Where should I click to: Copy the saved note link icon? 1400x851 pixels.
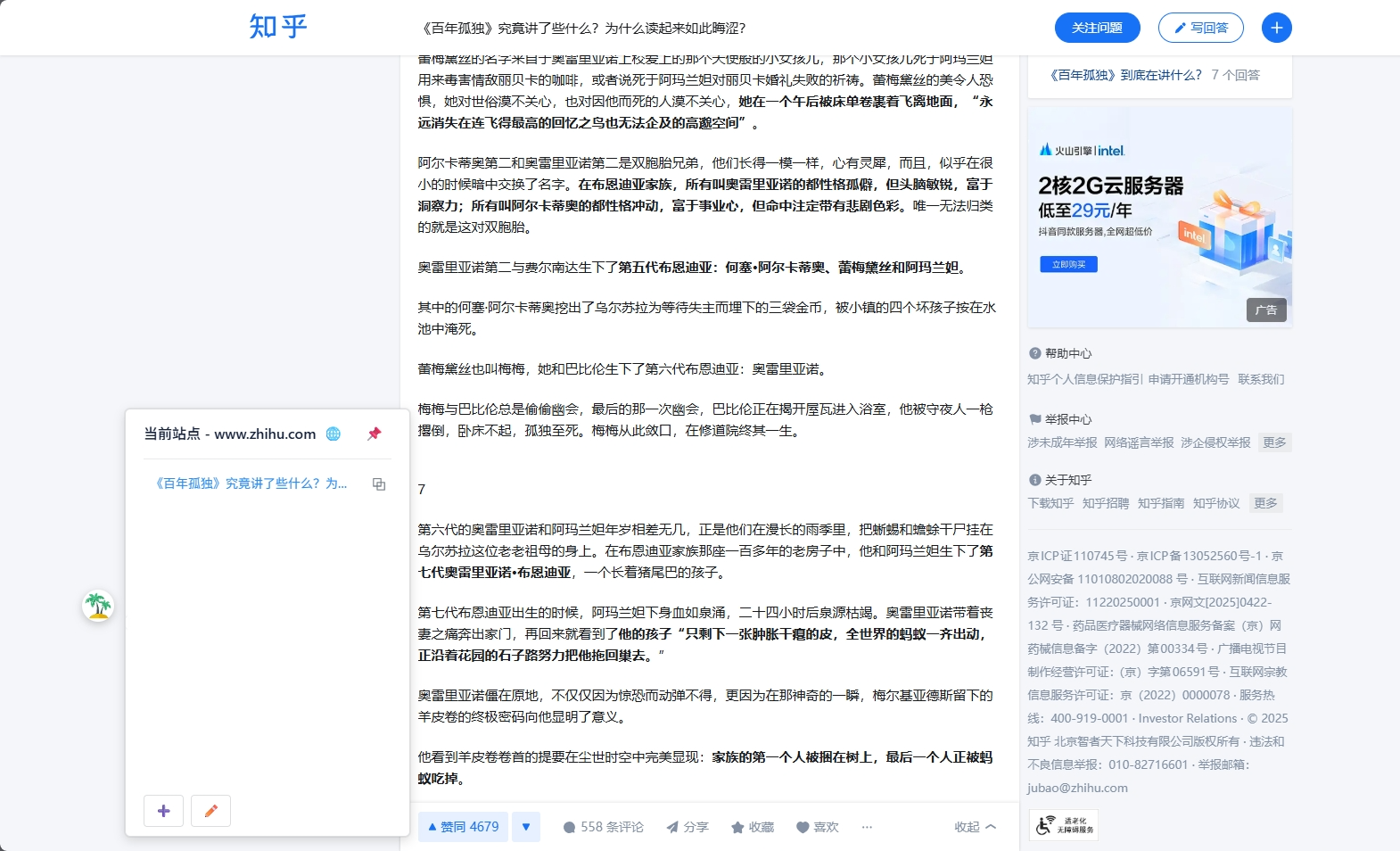pyautogui.click(x=379, y=484)
